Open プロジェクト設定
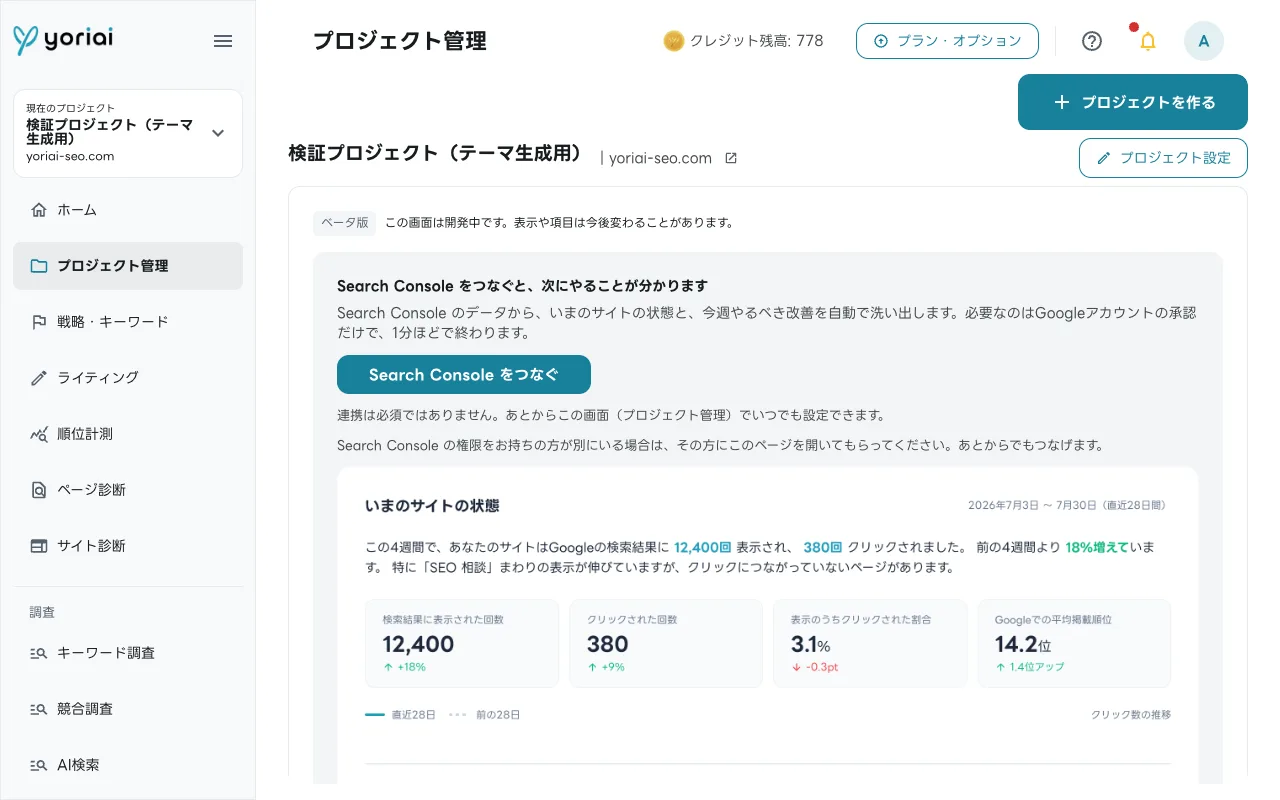This screenshot has height=800, width=1280. [1163, 158]
